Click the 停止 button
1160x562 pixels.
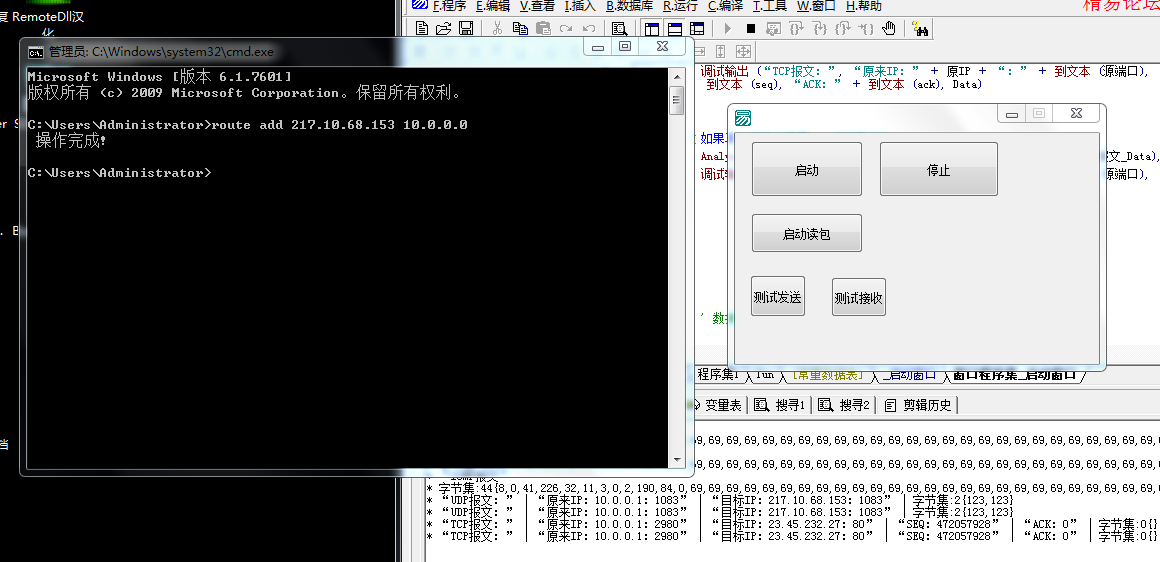point(938,169)
